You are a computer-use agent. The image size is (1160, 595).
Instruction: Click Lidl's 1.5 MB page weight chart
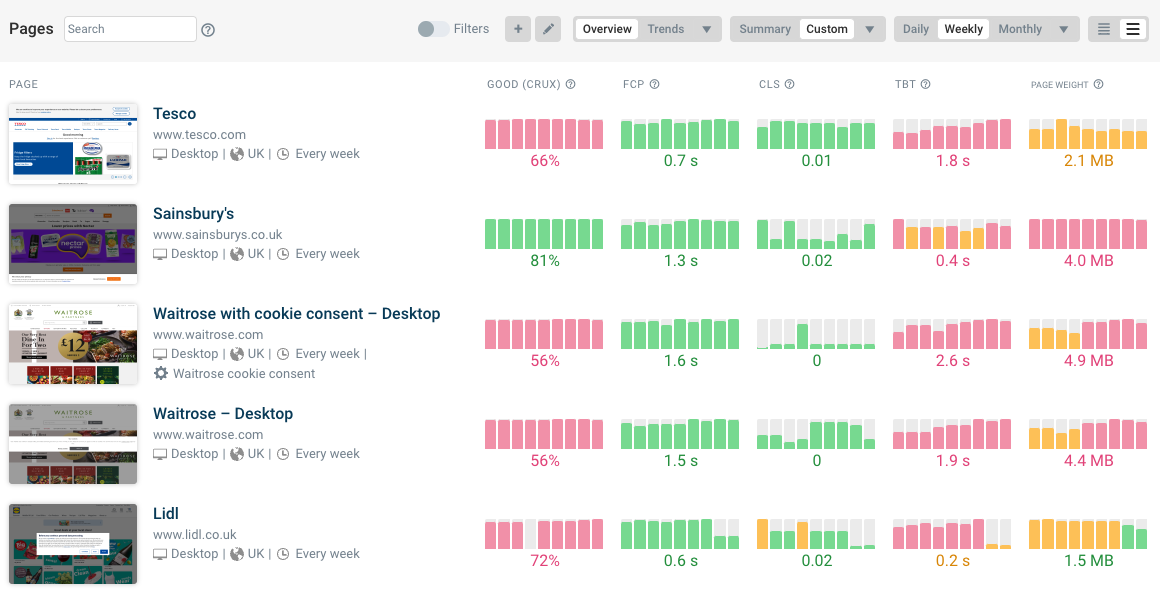coord(1088,534)
